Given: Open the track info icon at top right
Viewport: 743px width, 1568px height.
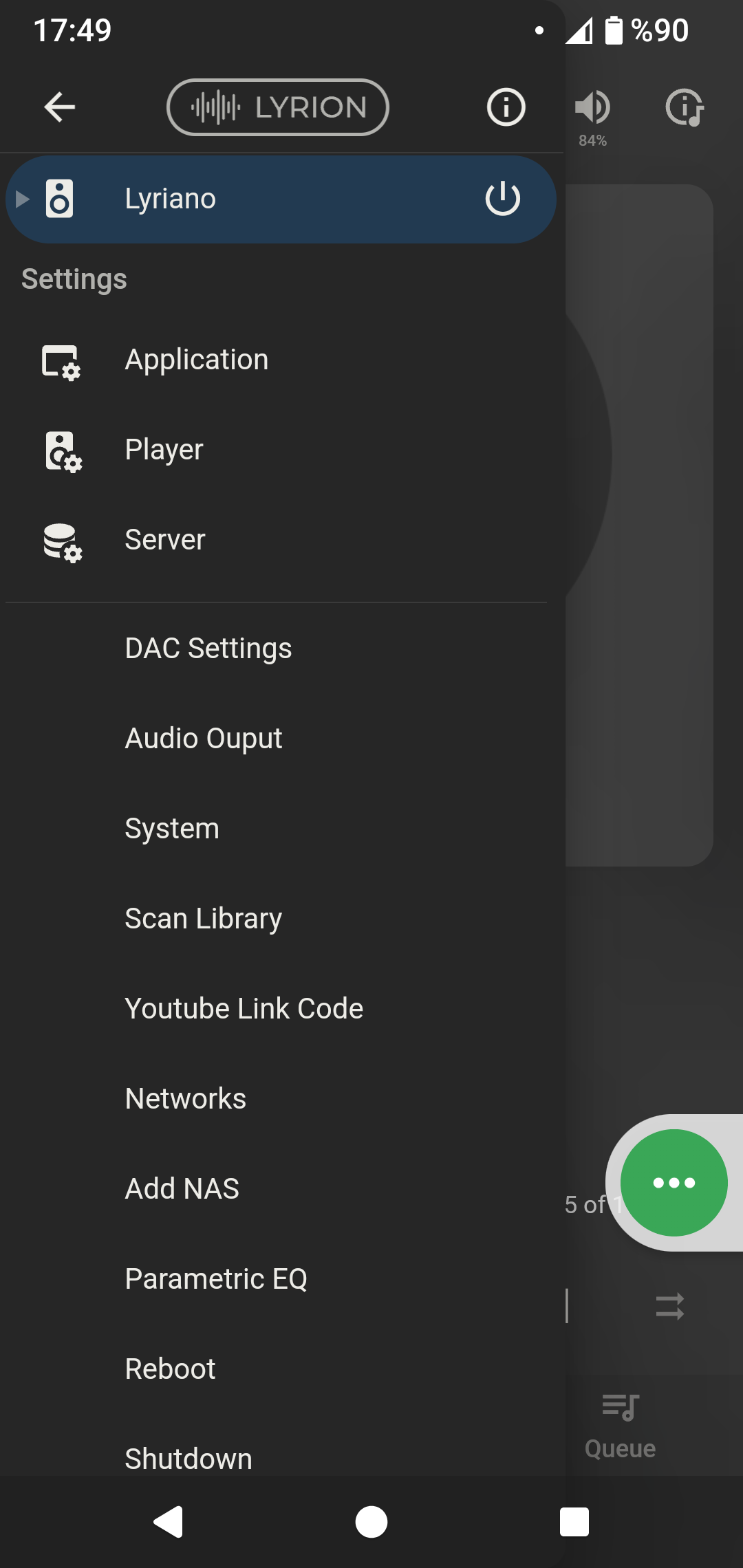Looking at the screenshot, I should pos(684,108).
